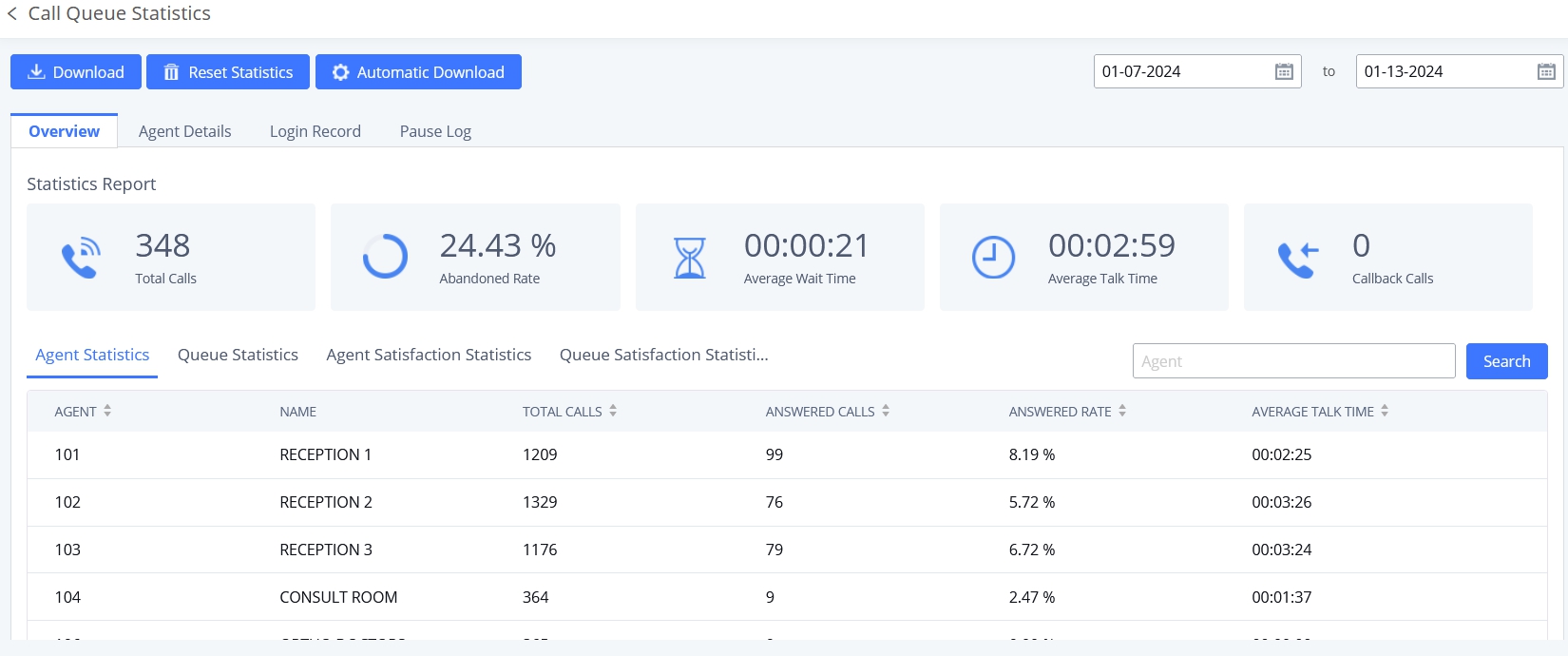
Task: Click the Reset Statistics button
Action: click(228, 72)
